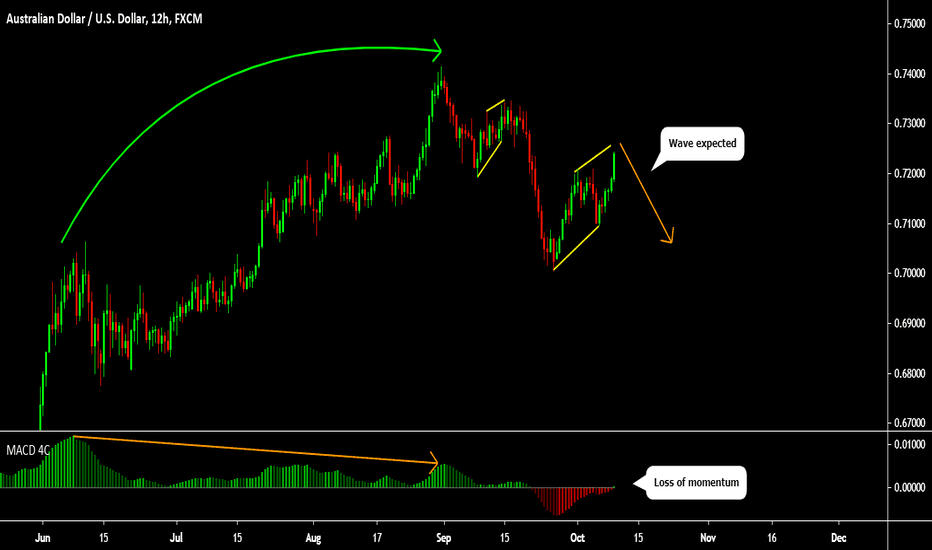The image size is (932, 550).
Task: Click the 0.73000 price axis label
Action: click(909, 123)
